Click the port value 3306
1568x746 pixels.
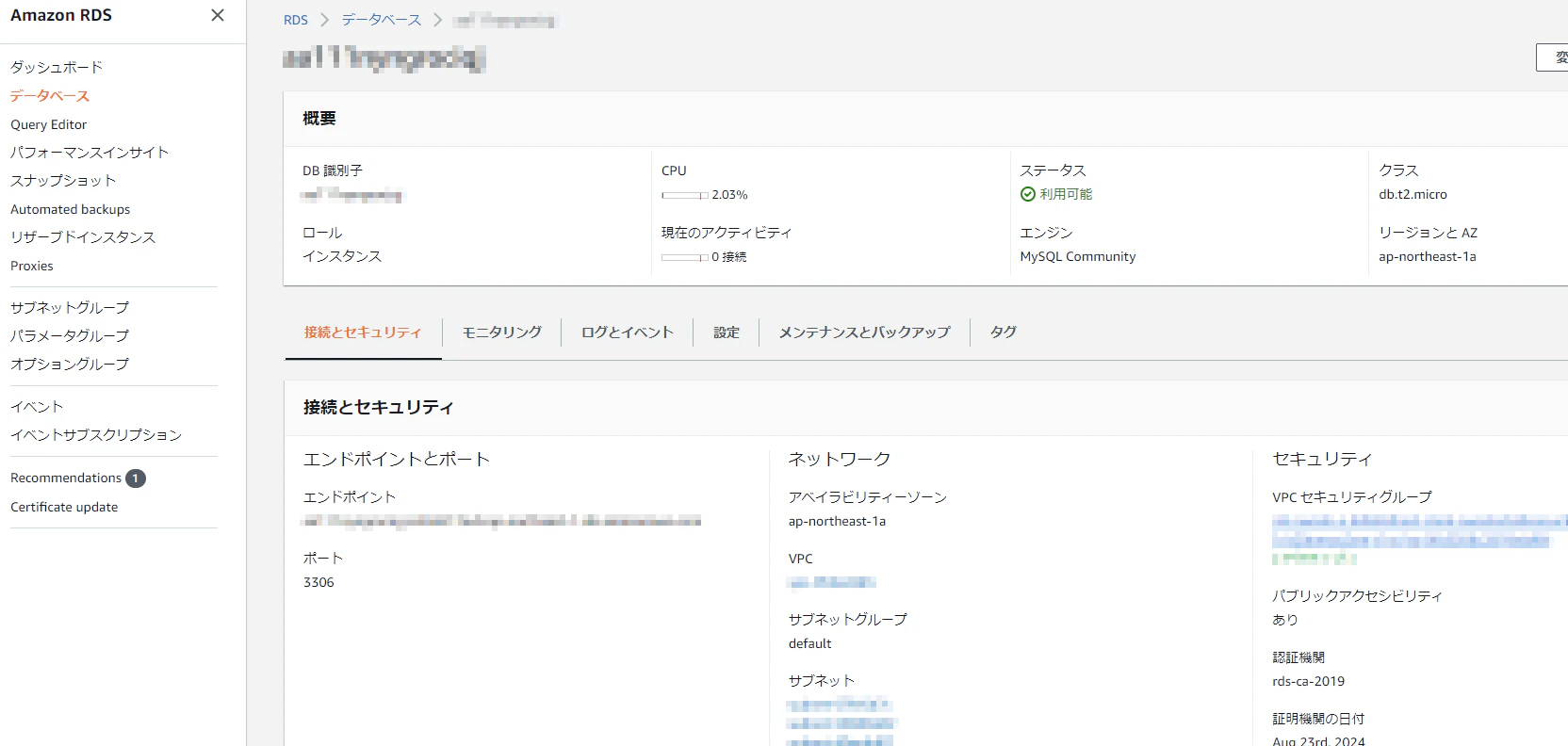318,582
